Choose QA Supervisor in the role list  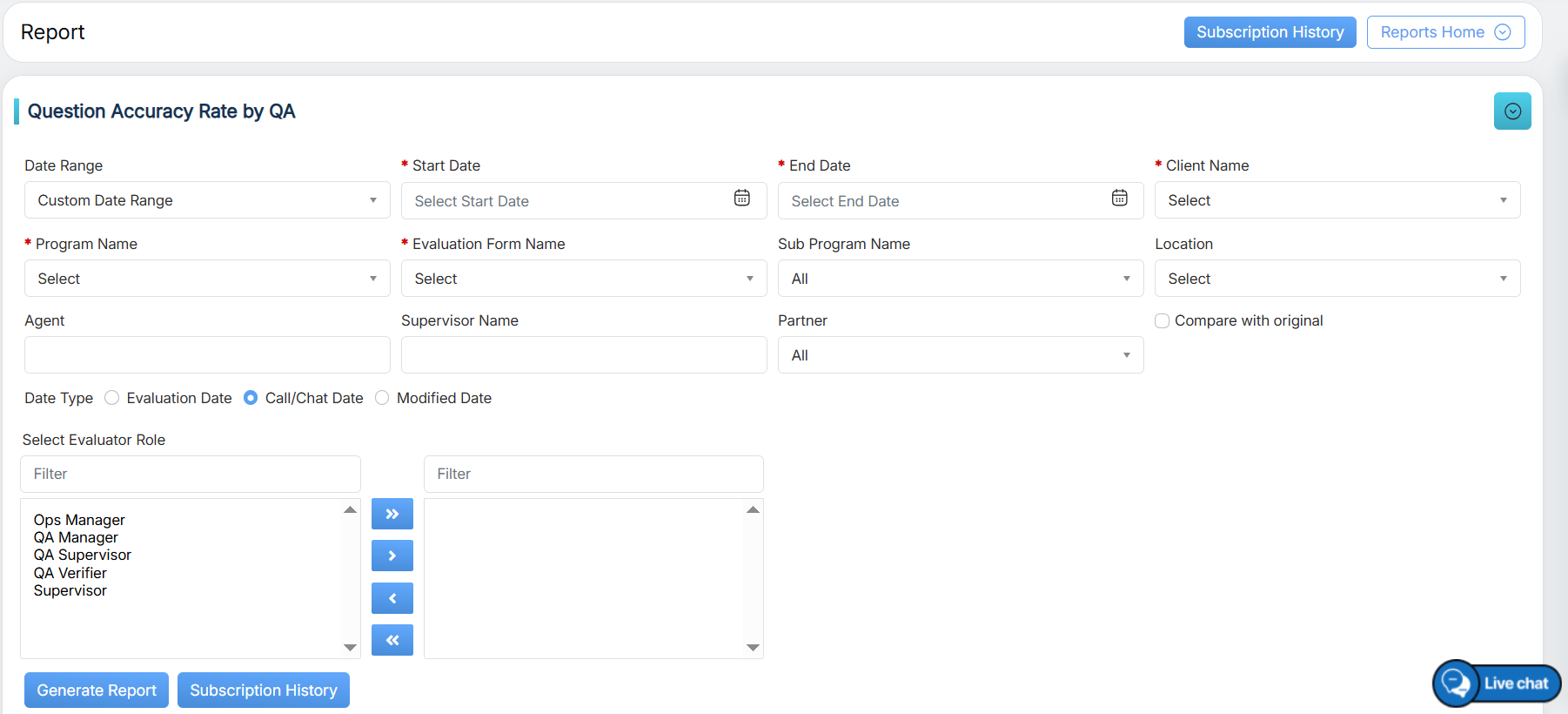83,556
